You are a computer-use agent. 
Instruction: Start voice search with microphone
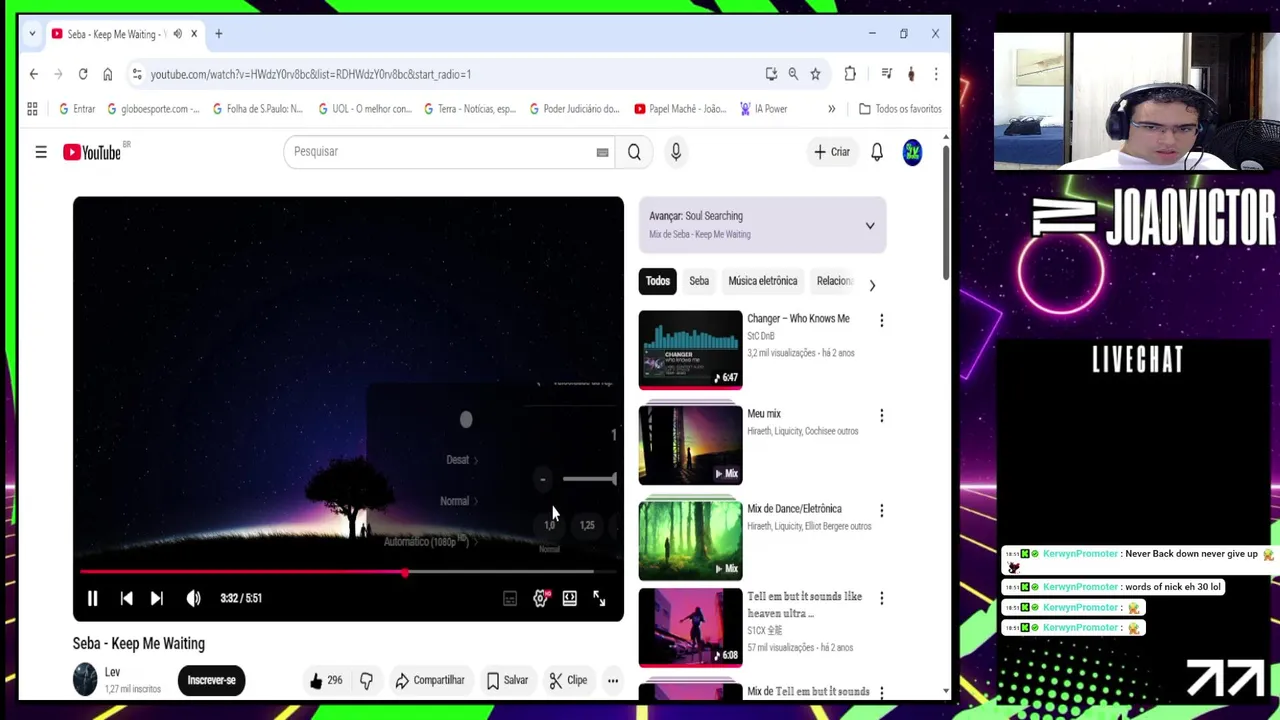pos(676,152)
